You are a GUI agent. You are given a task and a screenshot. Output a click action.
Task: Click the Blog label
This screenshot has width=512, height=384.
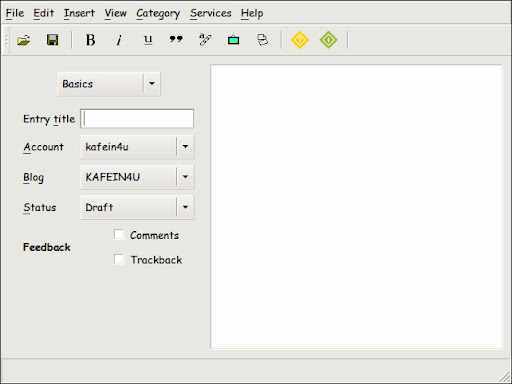coord(33,177)
